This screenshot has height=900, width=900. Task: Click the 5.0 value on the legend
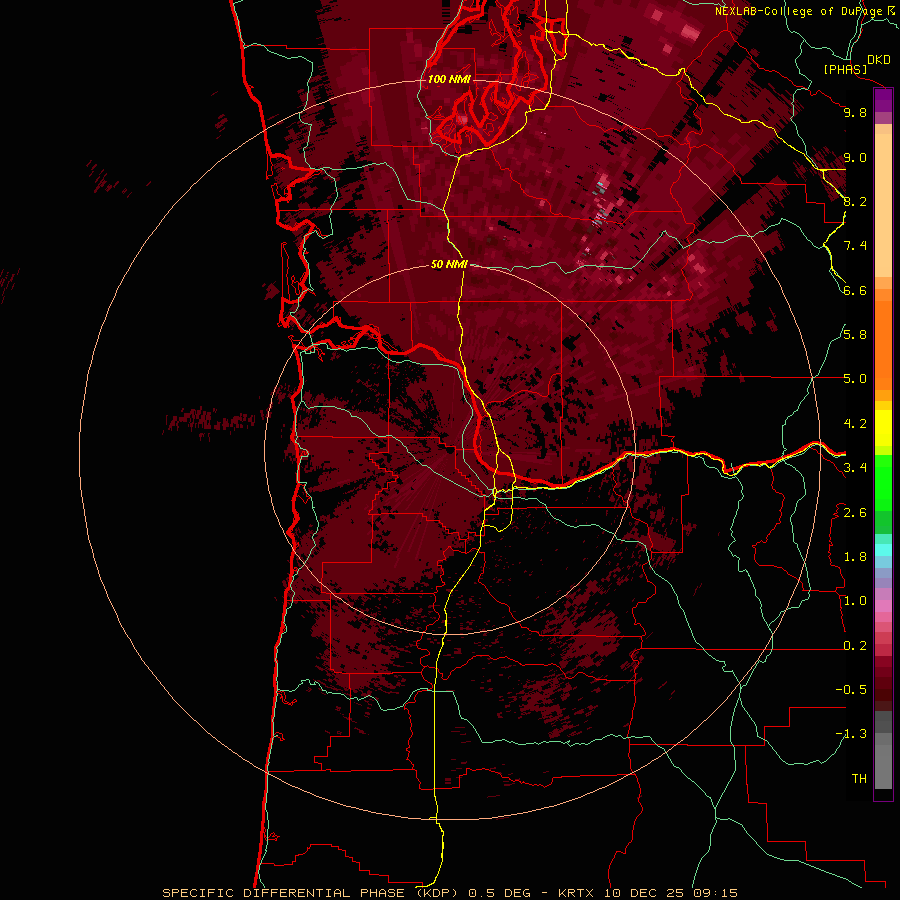point(855,379)
